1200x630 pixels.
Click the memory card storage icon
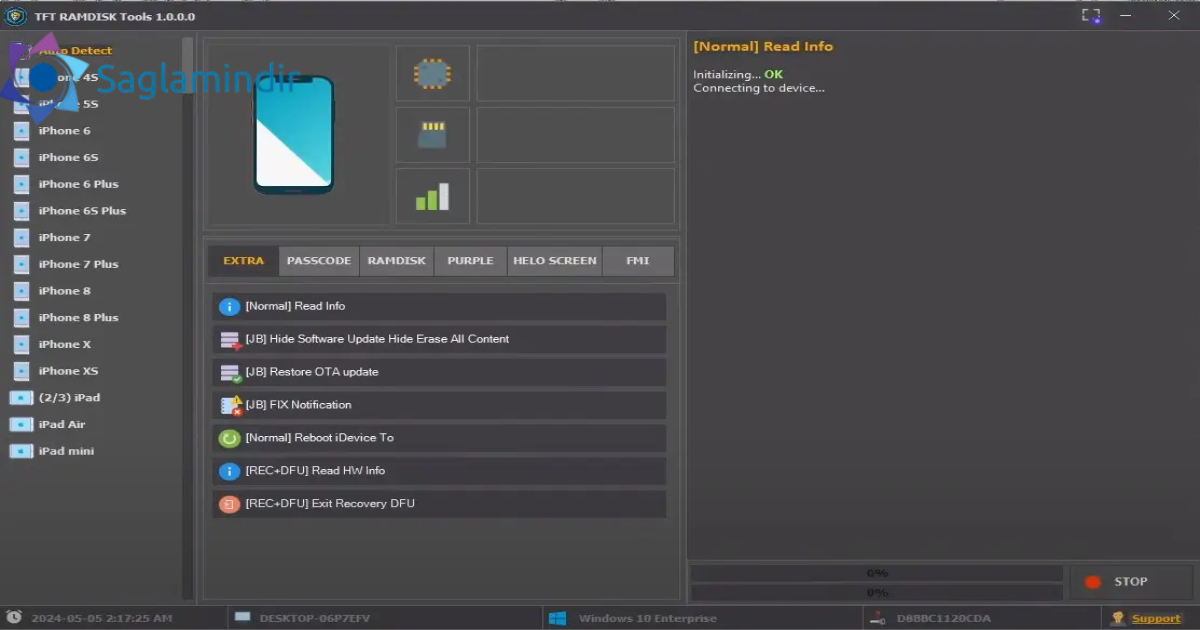tap(432, 135)
